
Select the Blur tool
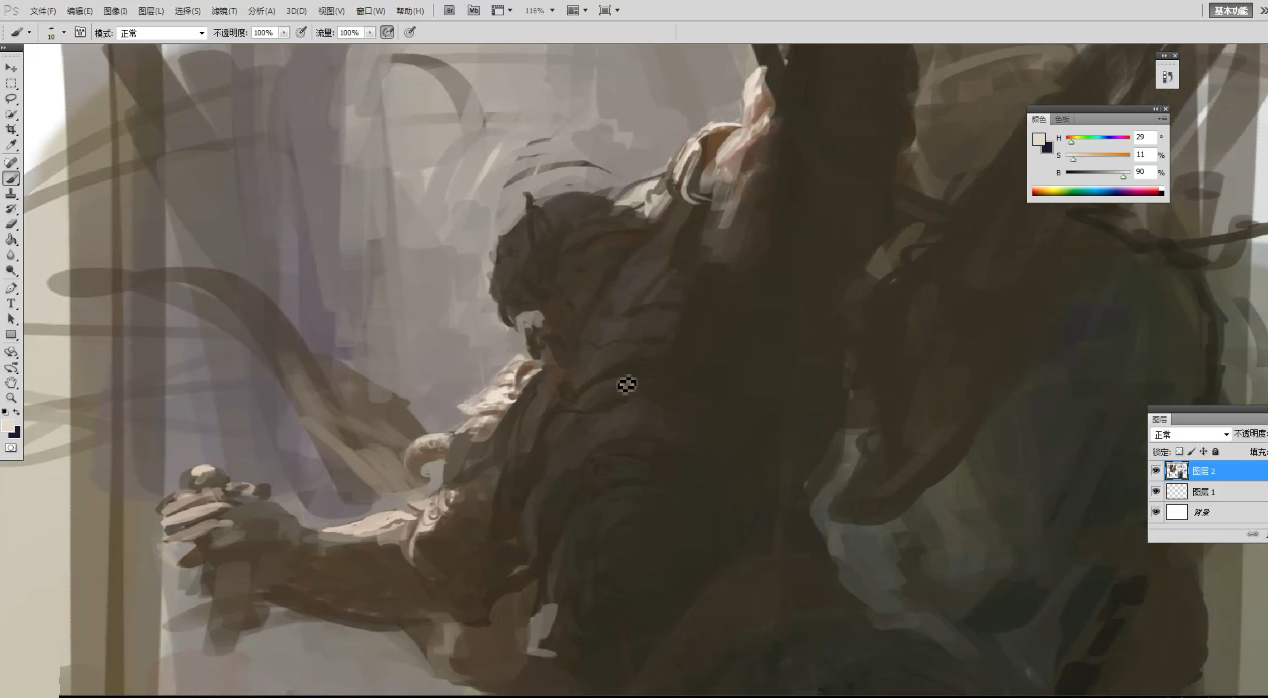pyautogui.click(x=12, y=255)
